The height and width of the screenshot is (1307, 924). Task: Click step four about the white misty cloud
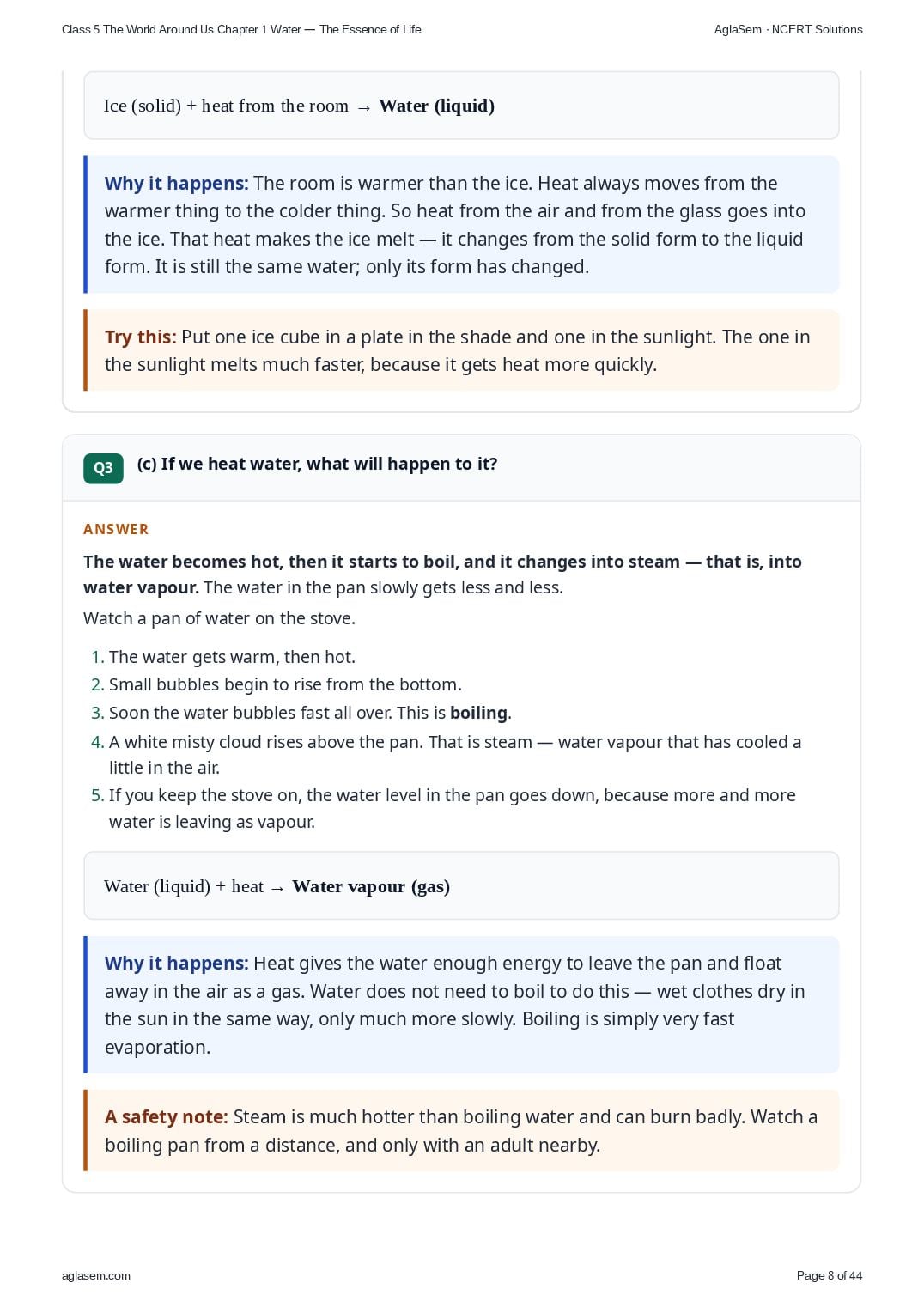point(447,754)
